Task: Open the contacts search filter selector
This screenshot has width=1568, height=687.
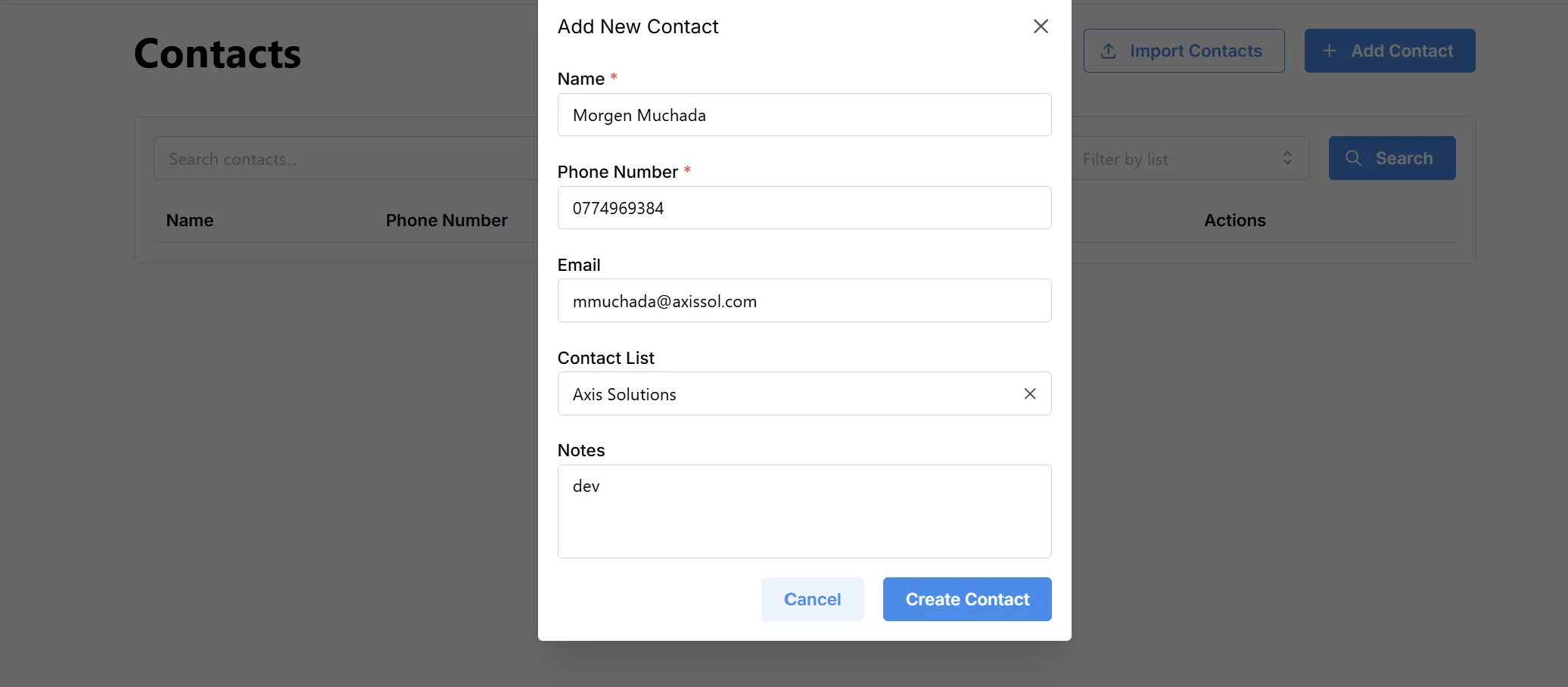Action: point(341,158)
